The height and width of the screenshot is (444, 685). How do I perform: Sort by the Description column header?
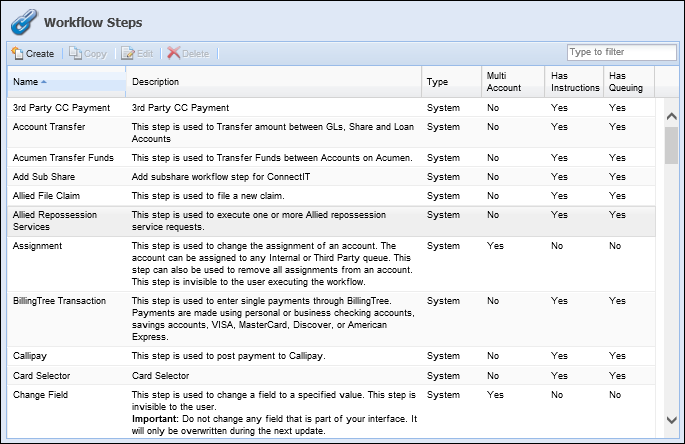[274, 82]
